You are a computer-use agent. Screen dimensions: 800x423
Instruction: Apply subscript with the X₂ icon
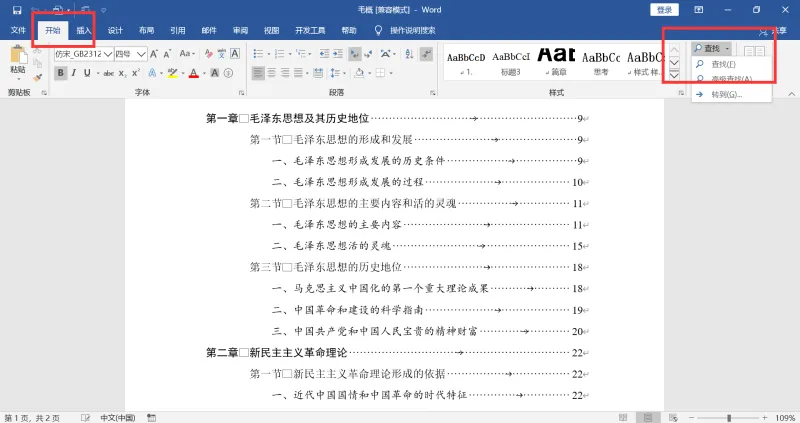click(122, 73)
